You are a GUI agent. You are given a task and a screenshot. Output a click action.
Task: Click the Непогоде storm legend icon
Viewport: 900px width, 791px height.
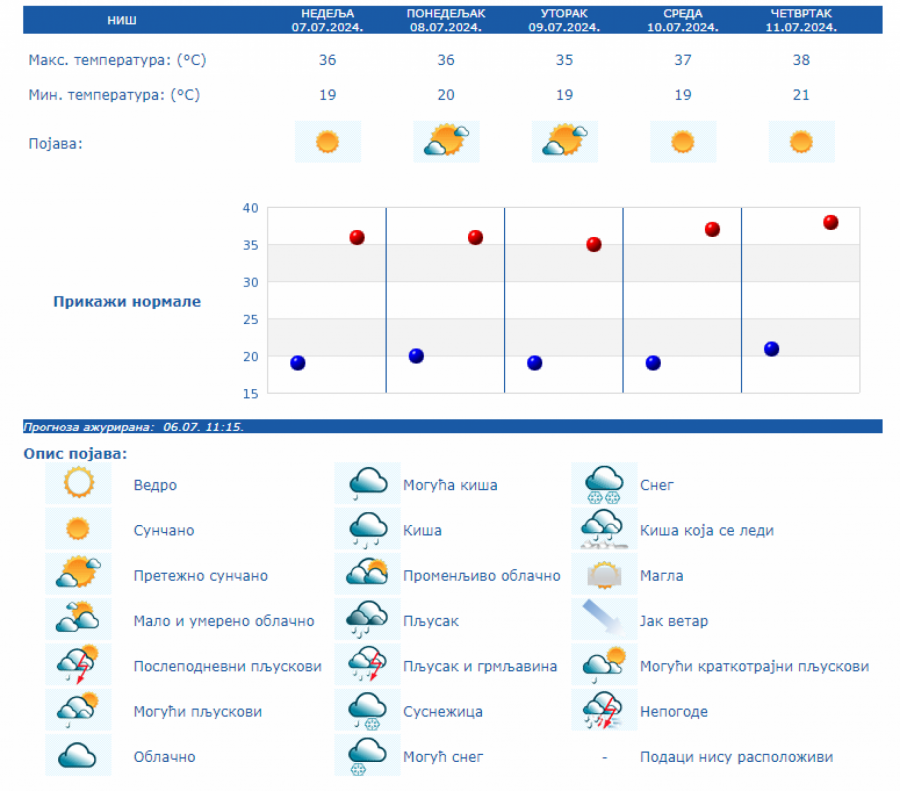pyautogui.click(x=604, y=711)
